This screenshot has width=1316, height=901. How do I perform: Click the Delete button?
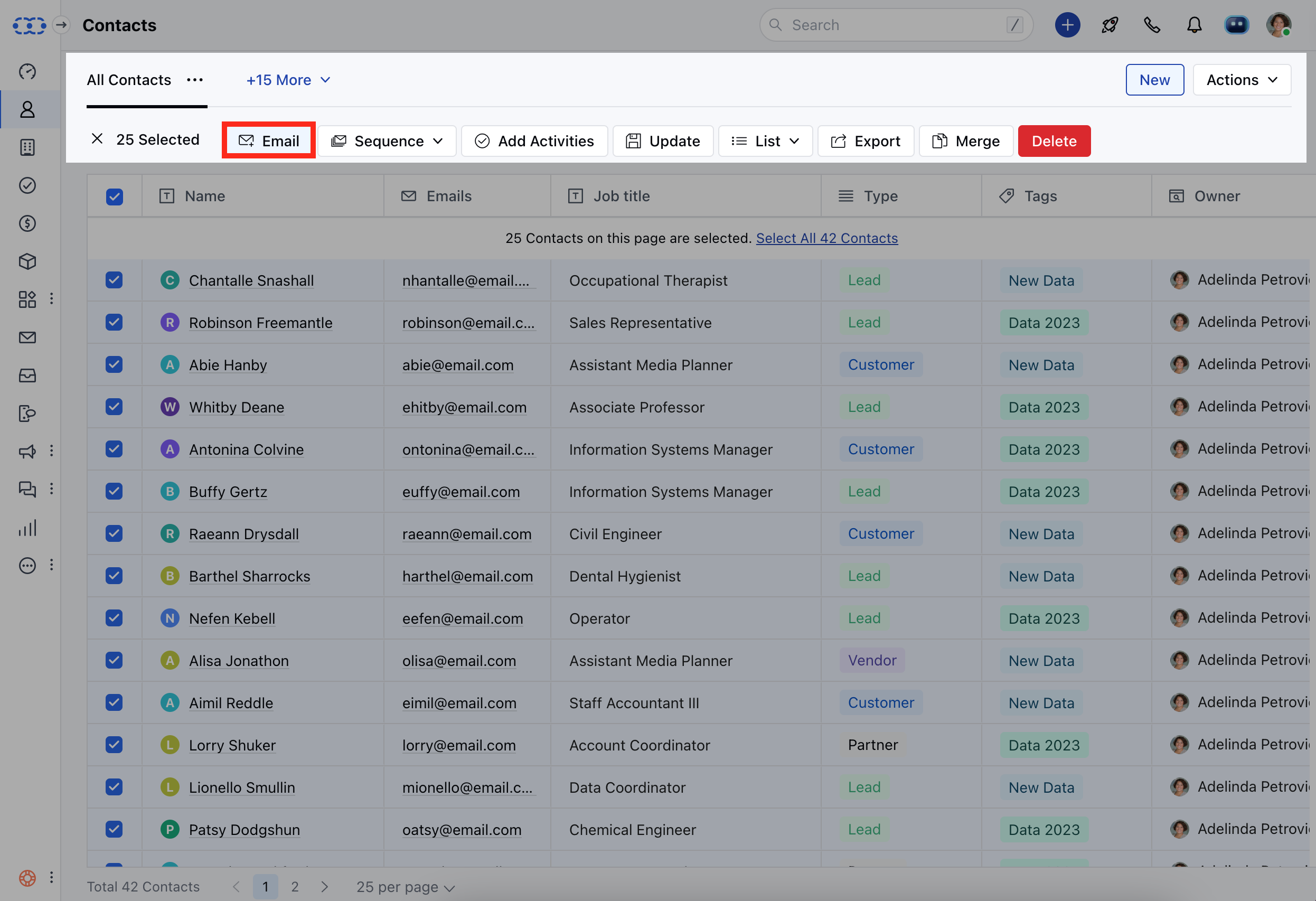coord(1054,140)
